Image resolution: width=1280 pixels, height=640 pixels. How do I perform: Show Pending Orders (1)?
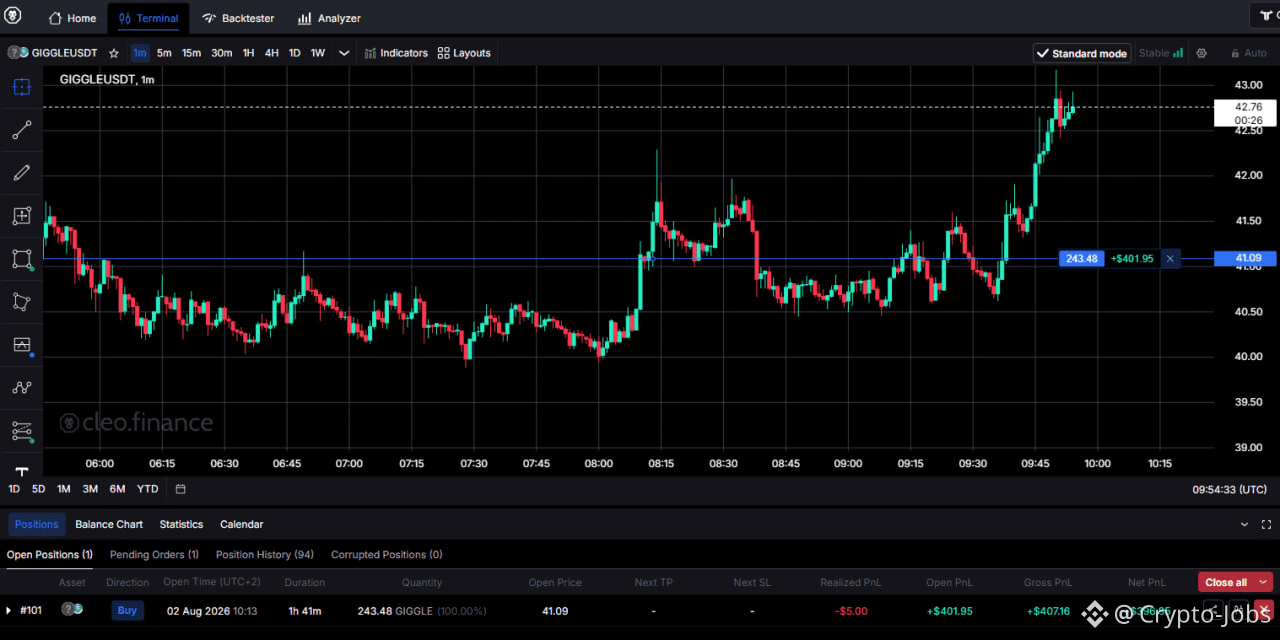[154, 554]
